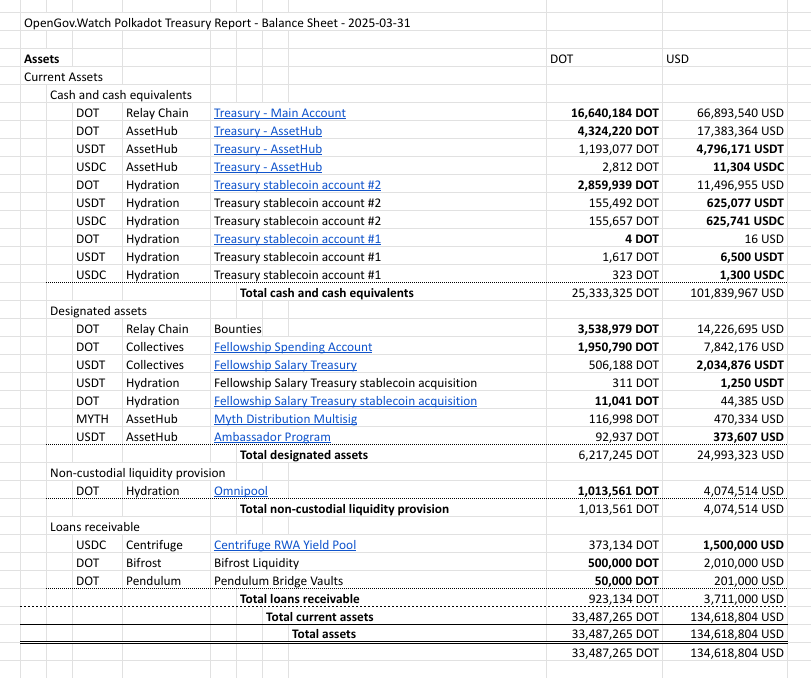Open Treasury - AssetHub link in USDT AssetHub row

point(268,149)
